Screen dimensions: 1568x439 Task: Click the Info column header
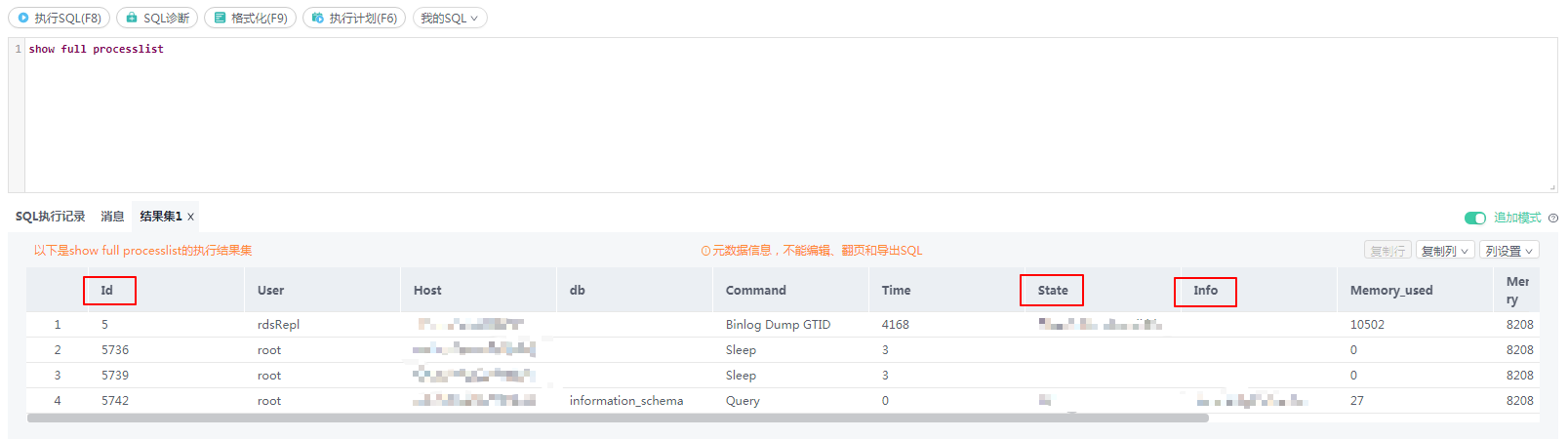coord(1206,290)
